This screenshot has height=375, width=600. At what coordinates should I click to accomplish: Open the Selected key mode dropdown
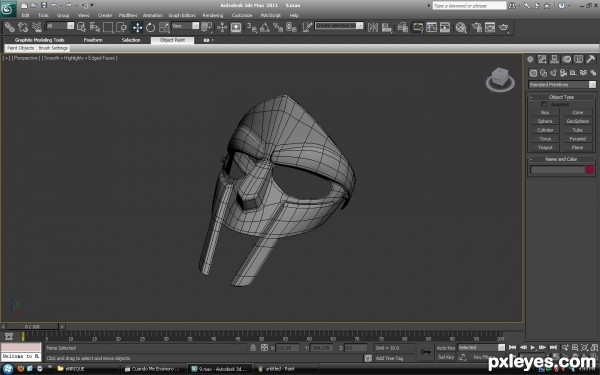pyautogui.click(x=481, y=347)
